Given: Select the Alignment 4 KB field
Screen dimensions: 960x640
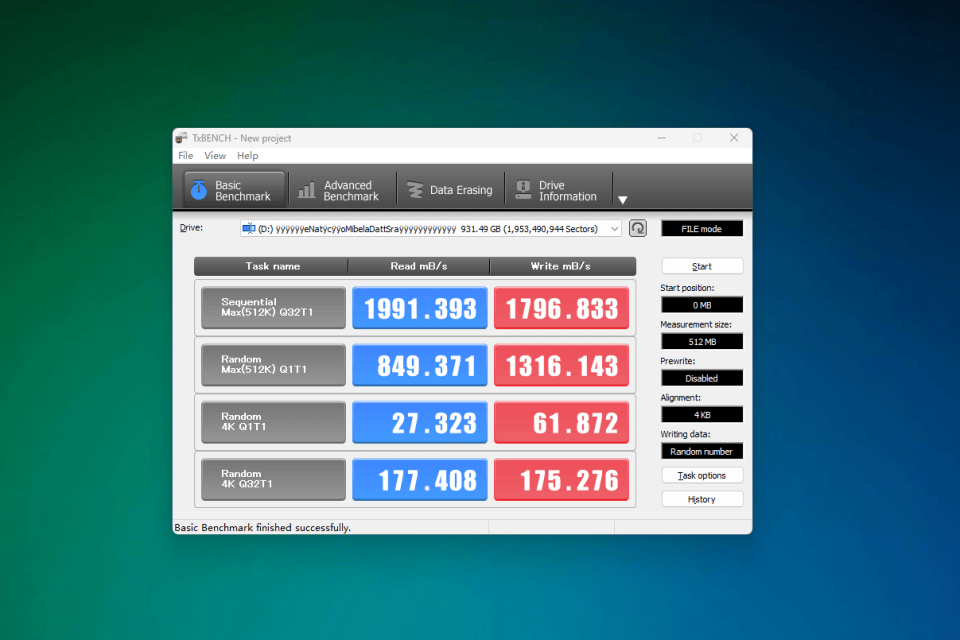Looking at the screenshot, I should point(702,415).
